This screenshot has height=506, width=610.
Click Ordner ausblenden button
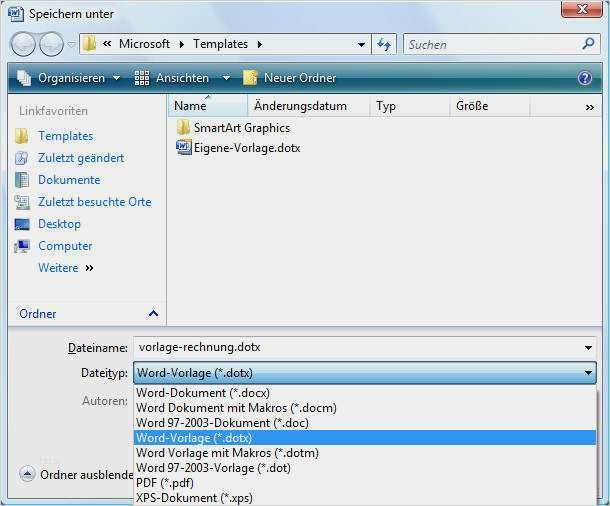click(76, 475)
